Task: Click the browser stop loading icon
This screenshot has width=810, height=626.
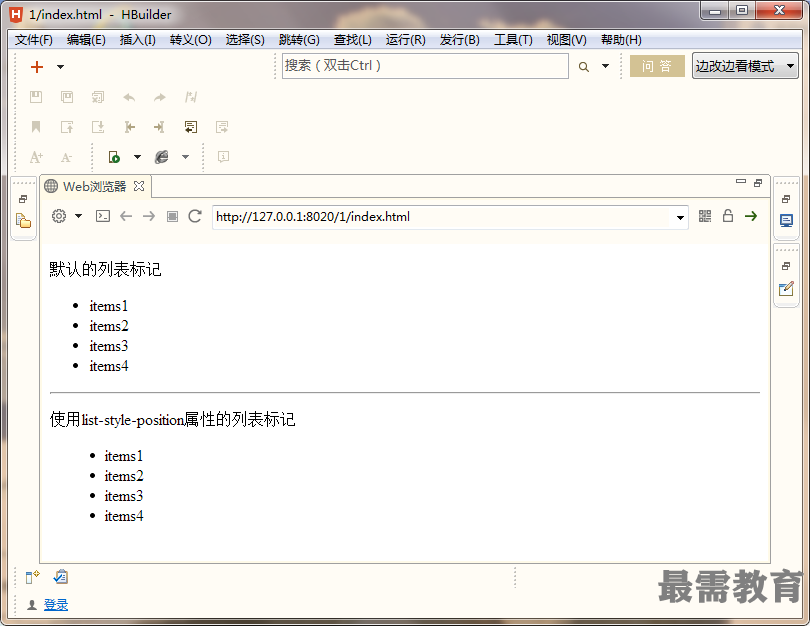Action: click(173, 216)
